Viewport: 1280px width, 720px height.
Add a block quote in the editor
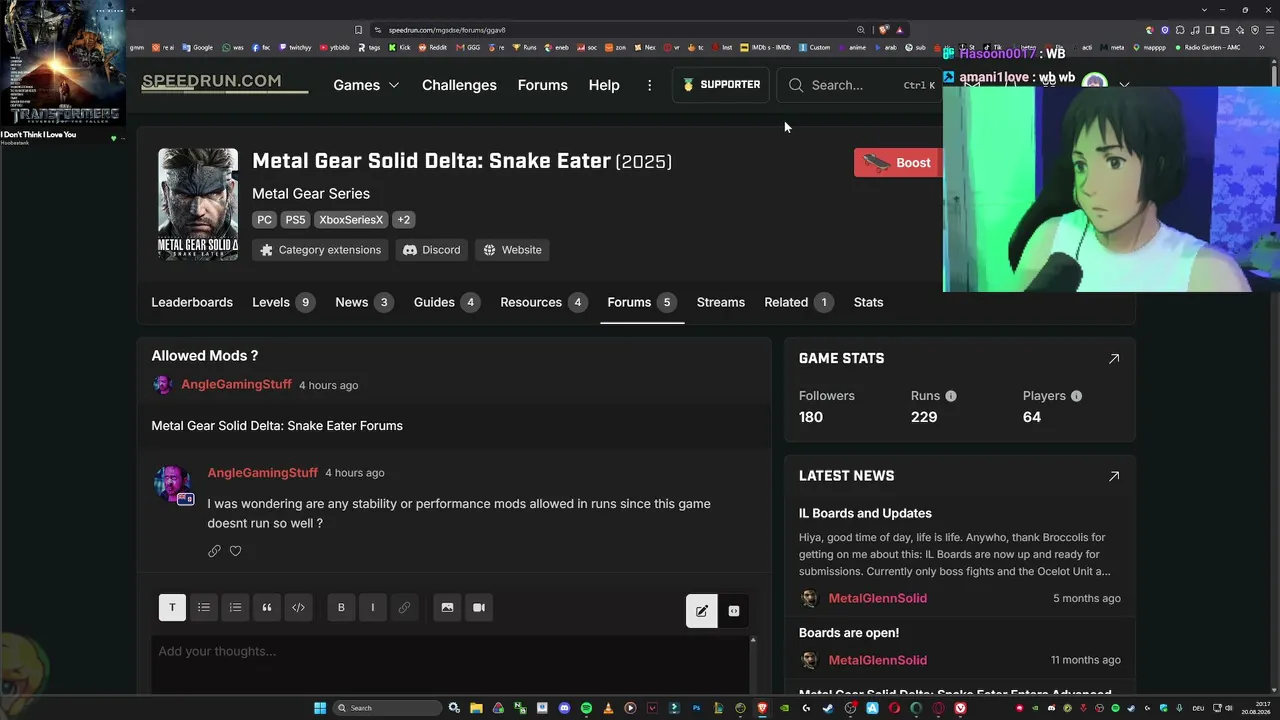267,607
